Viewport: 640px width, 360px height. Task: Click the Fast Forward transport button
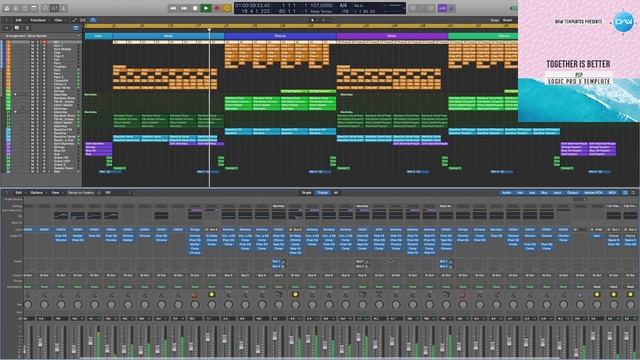pos(184,8)
